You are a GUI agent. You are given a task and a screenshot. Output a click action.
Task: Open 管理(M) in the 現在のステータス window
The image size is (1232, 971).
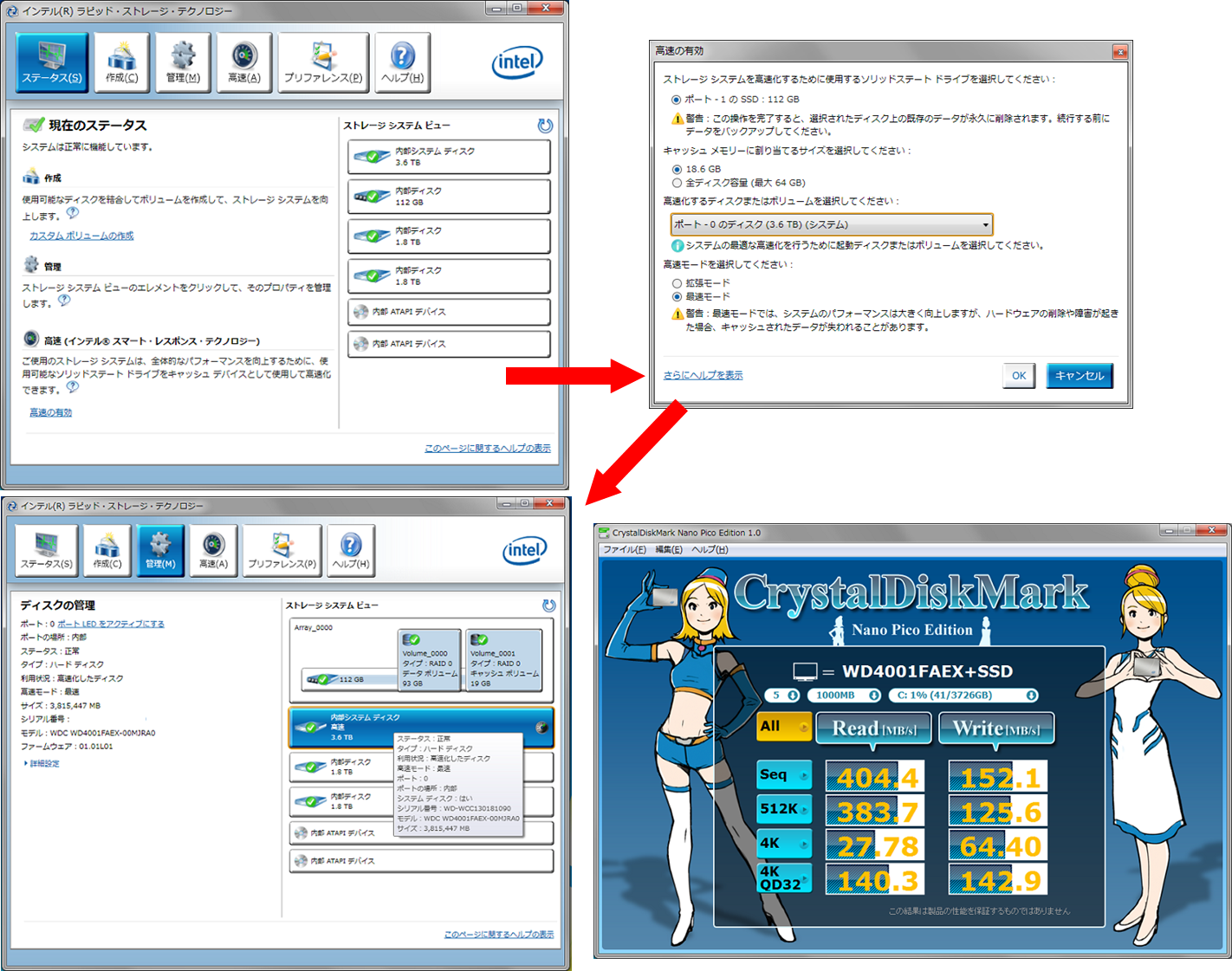(x=183, y=62)
